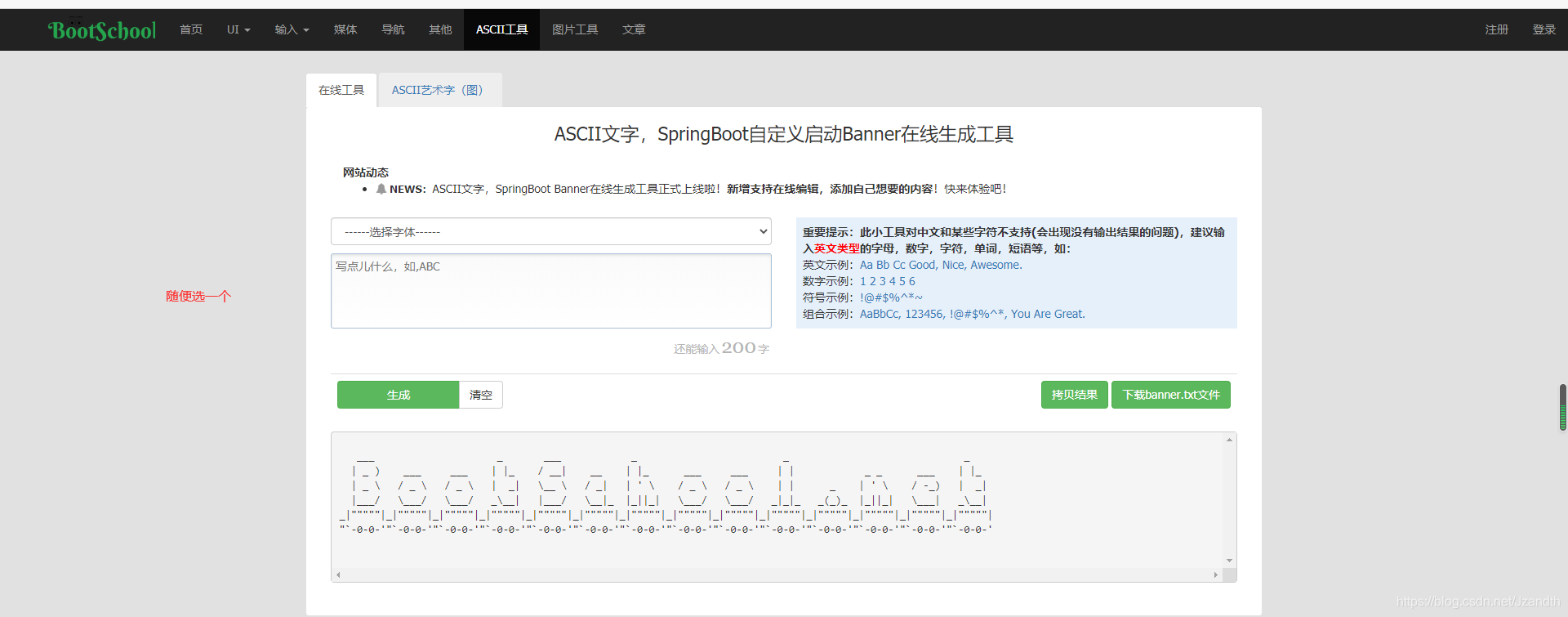This screenshot has width=1568, height=617.
Task: Click the symbol example '!@#$%^*~'
Action: 891,297
